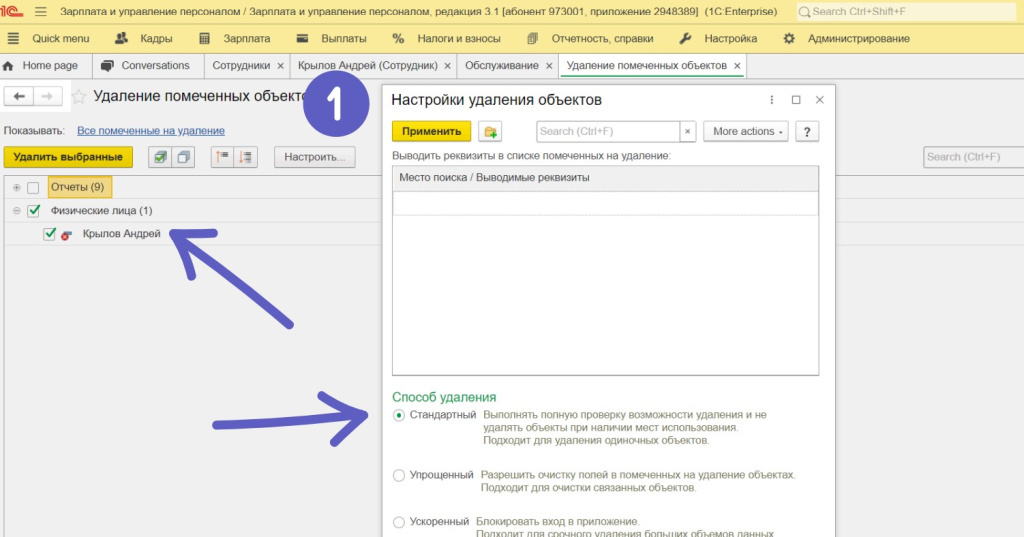The height and width of the screenshot is (537, 1024).
Task: Open help with the question mark button
Action: pos(807,131)
